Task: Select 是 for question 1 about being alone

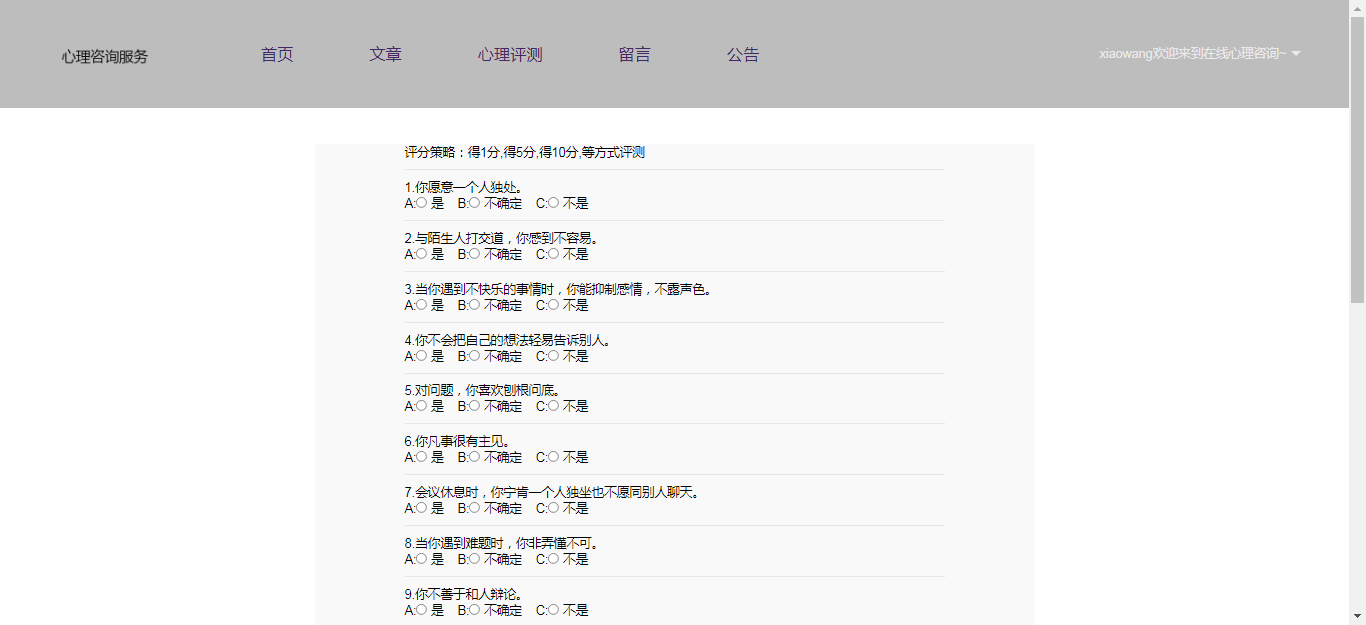Action: tap(422, 203)
